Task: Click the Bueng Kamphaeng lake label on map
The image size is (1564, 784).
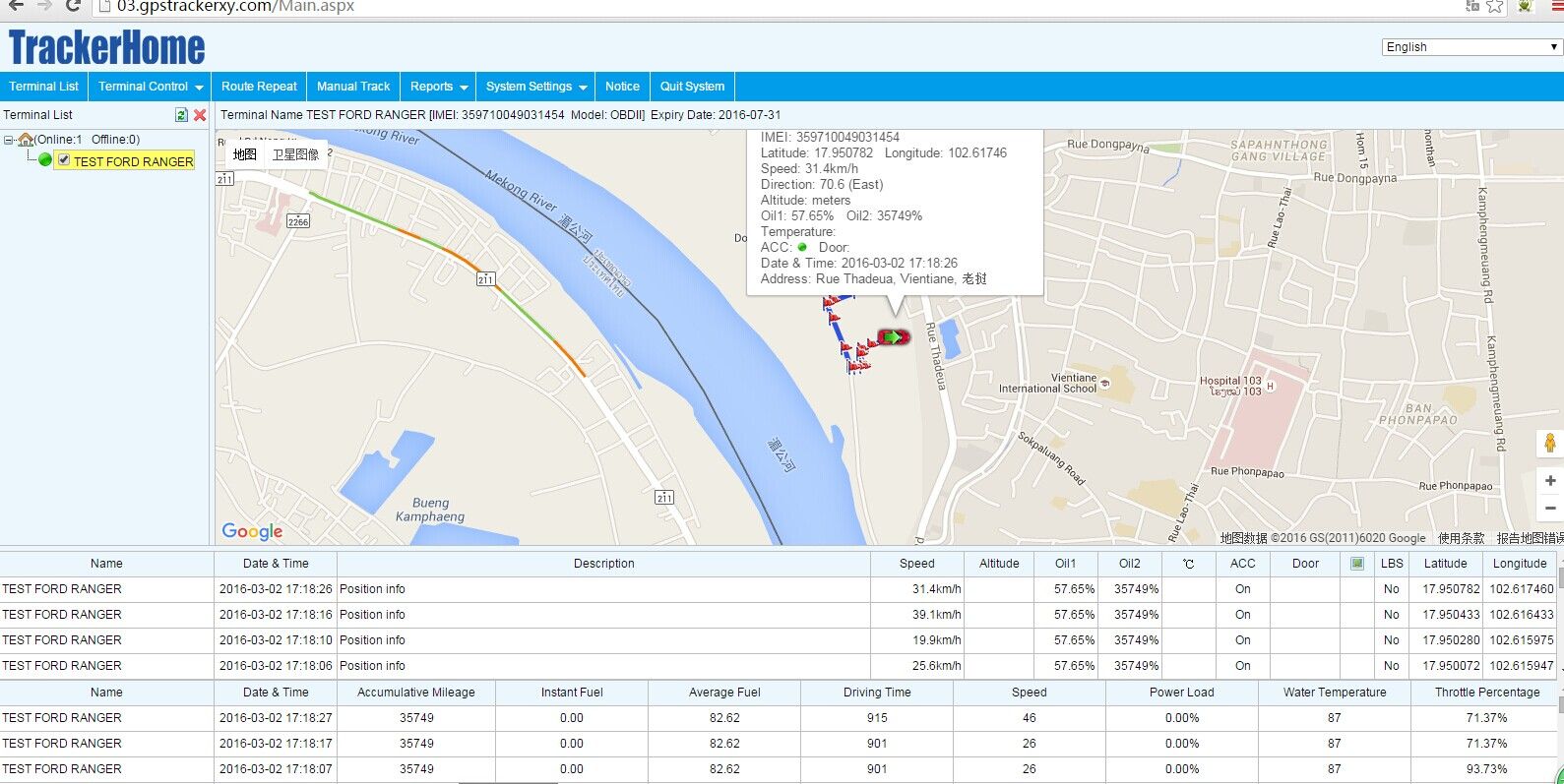Action: tap(430, 510)
